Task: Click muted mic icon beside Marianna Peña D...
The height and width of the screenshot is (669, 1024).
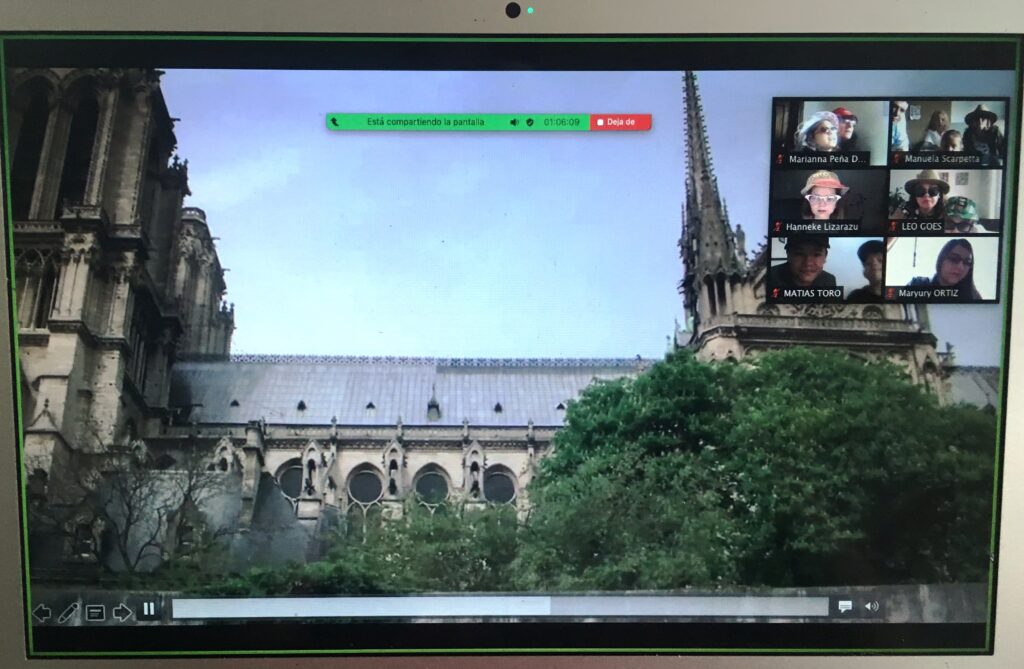Action: [x=780, y=159]
